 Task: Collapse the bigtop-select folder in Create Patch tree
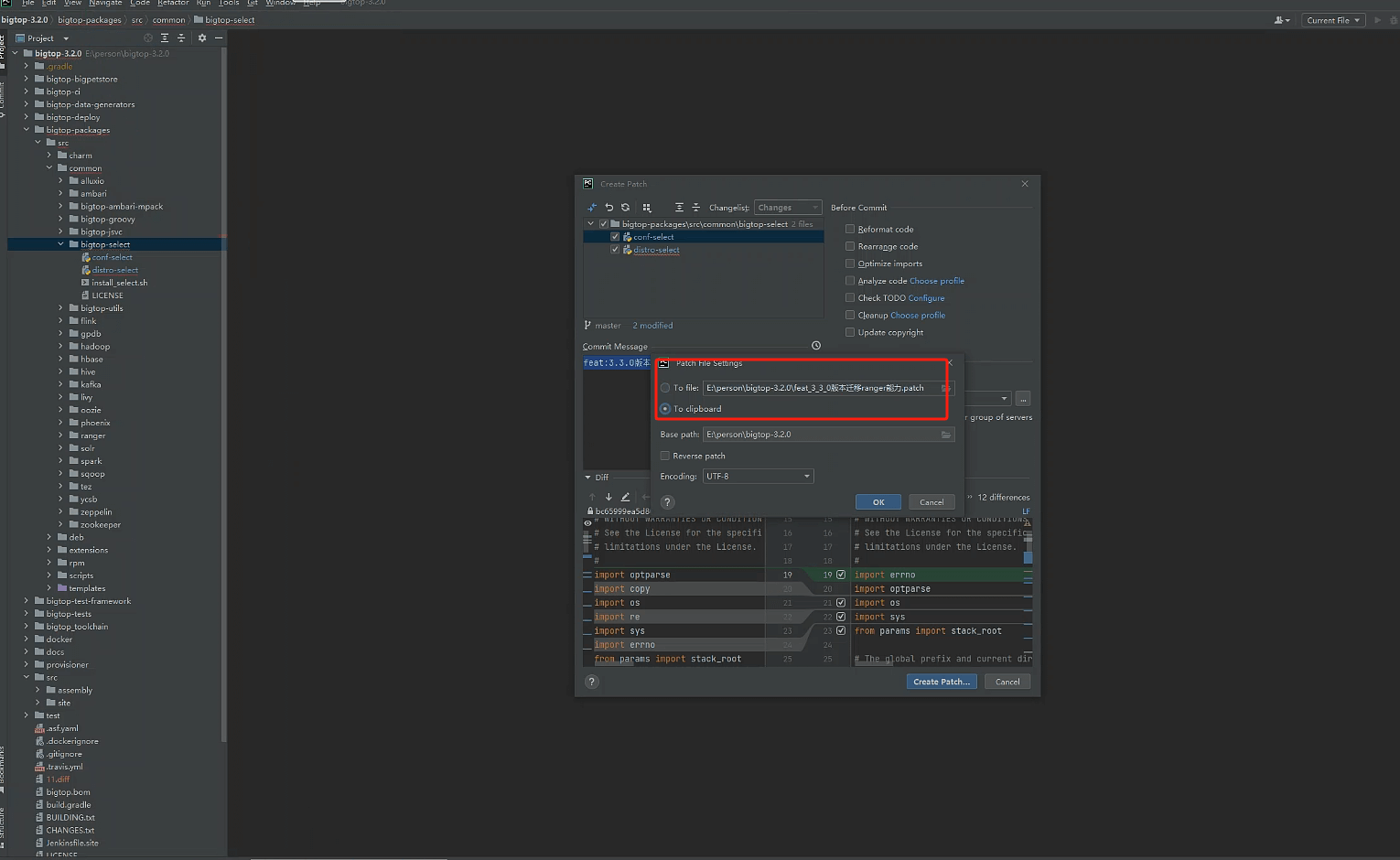coord(591,224)
